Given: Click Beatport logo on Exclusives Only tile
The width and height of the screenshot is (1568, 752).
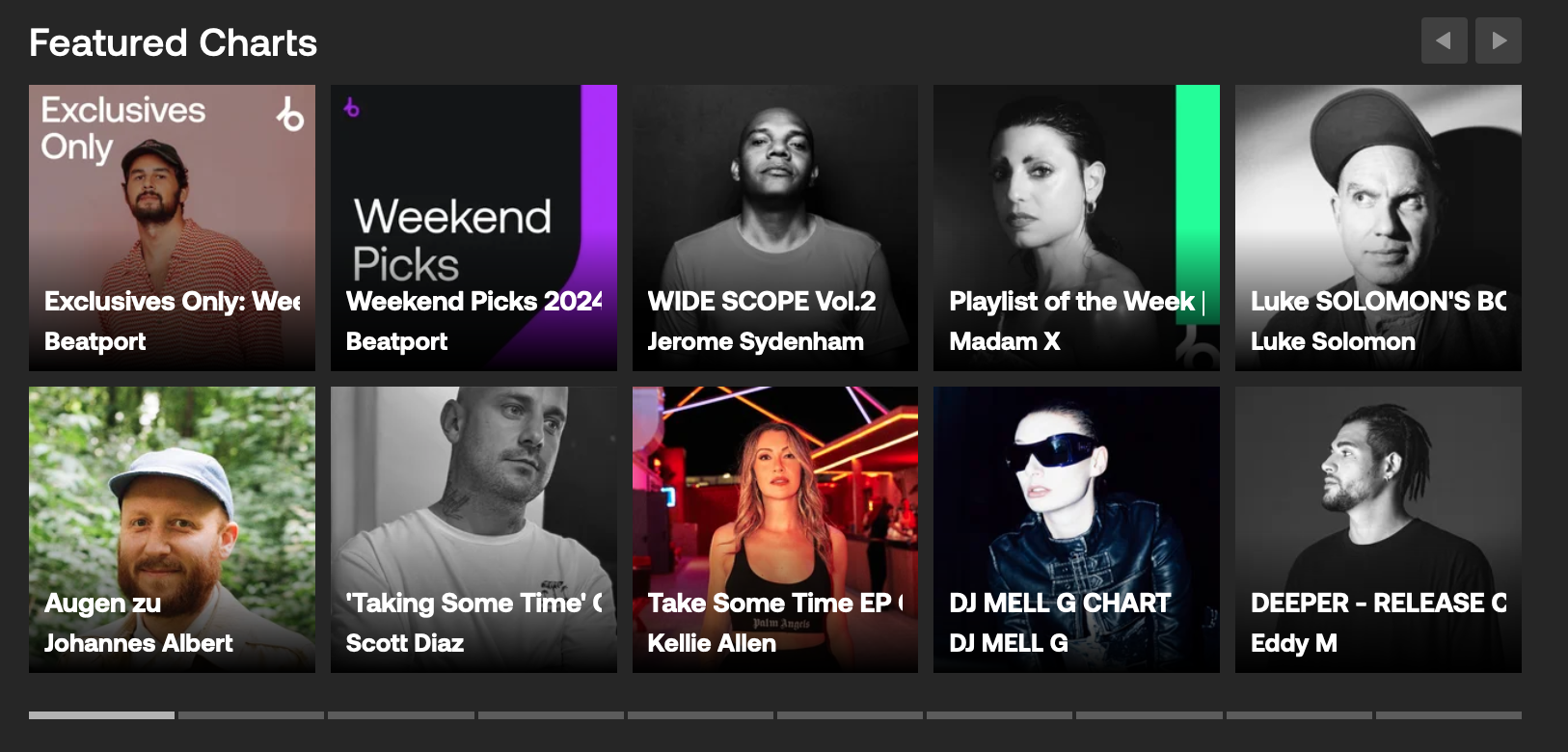Looking at the screenshot, I should [x=290, y=113].
